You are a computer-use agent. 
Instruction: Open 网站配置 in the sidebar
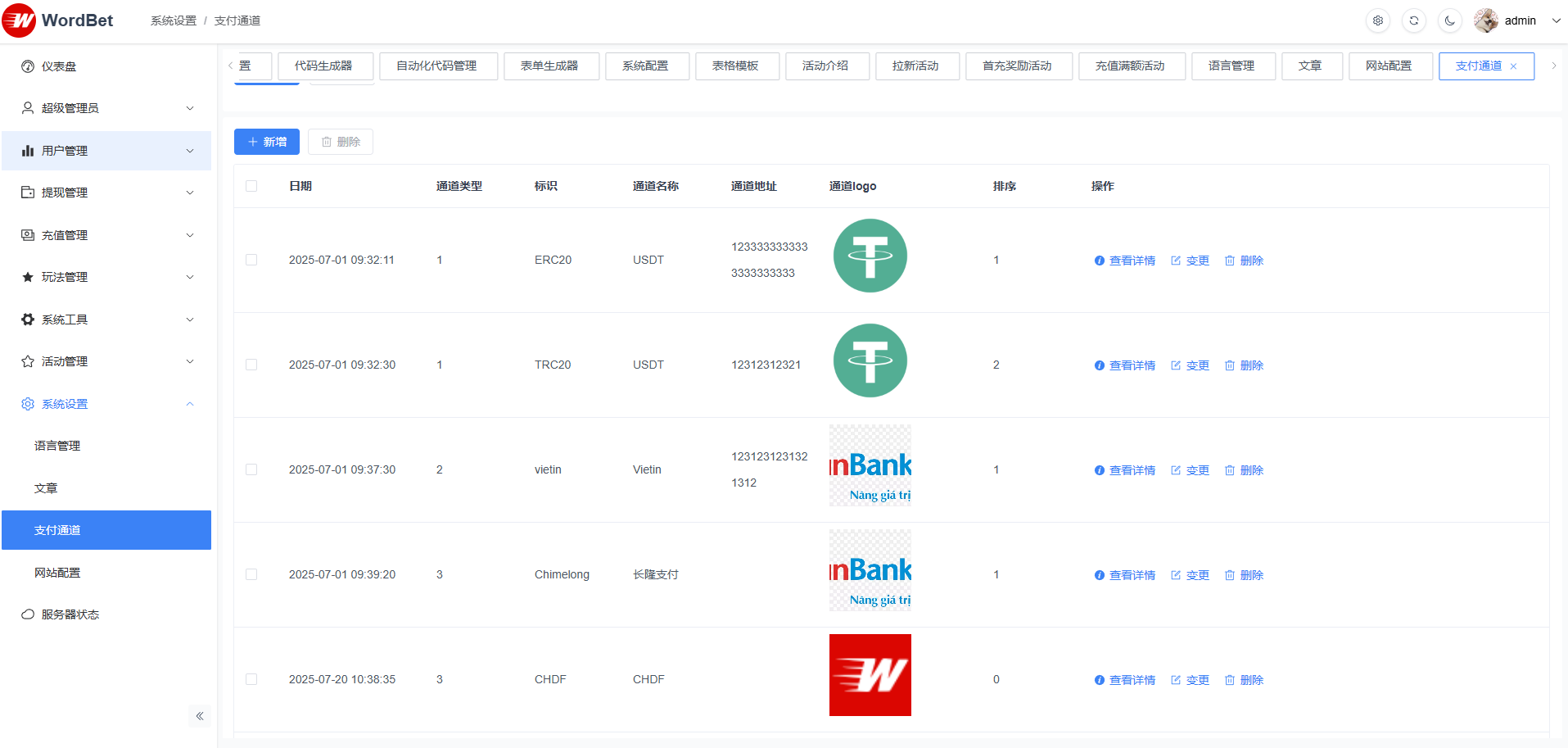click(57, 573)
